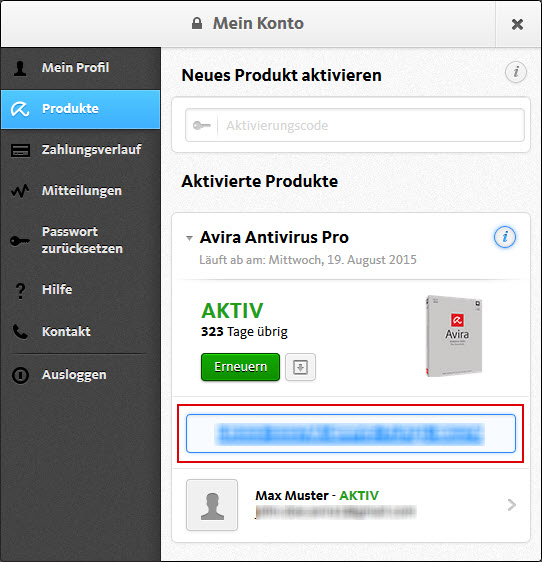This screenshot has height=562, width=542.
Task: Click the power icon beside Ausloggen
Action: click(x=20, y=375)
